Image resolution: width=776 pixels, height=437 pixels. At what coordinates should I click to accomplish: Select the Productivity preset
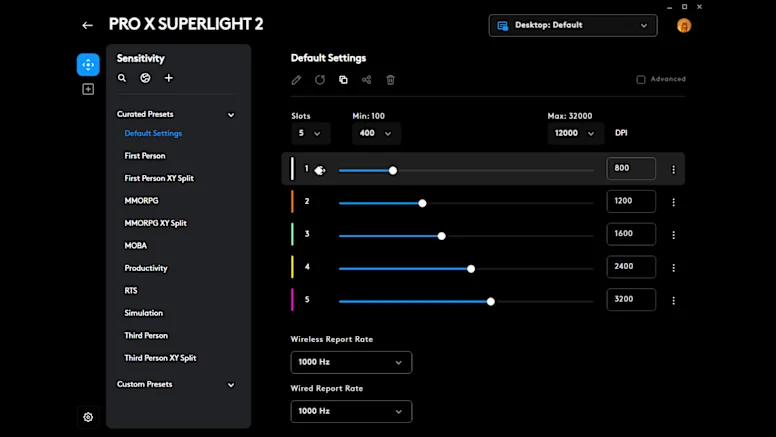146,268
